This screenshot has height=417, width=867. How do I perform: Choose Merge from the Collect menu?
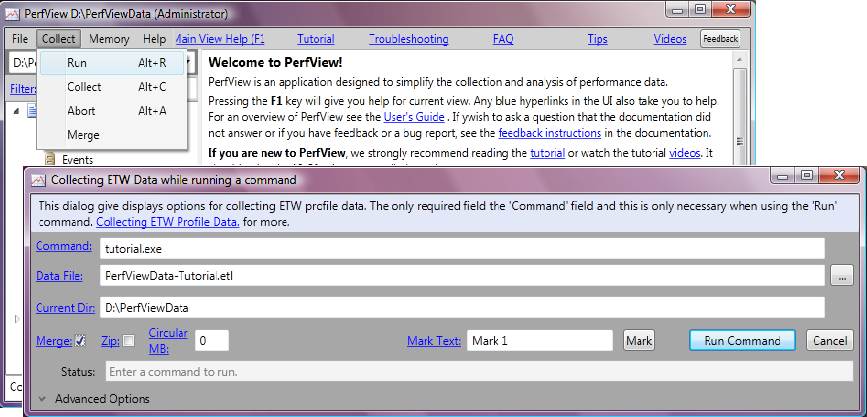click(x=112, y=134)
